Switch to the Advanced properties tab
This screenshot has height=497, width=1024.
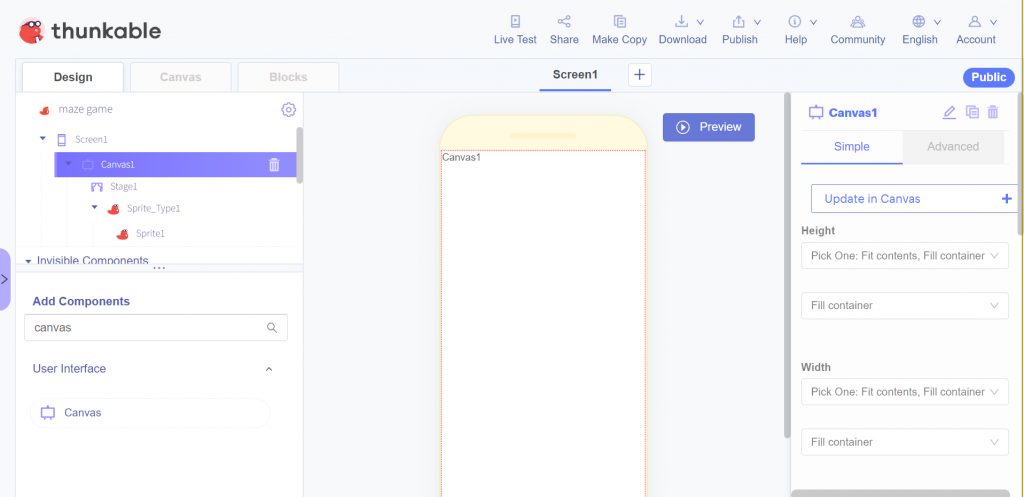coord(952,147)
